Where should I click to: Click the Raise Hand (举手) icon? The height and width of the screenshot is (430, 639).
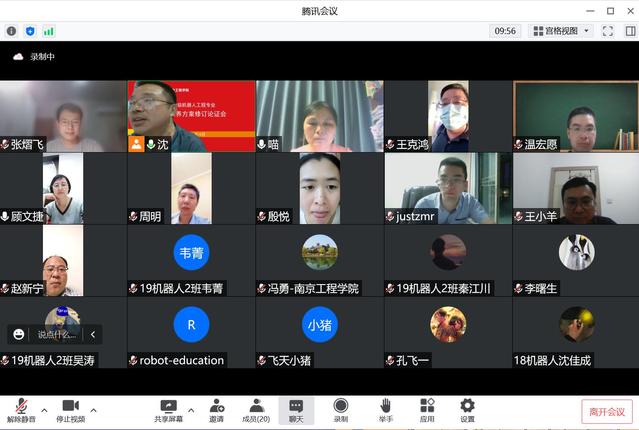tap(385, 410)
